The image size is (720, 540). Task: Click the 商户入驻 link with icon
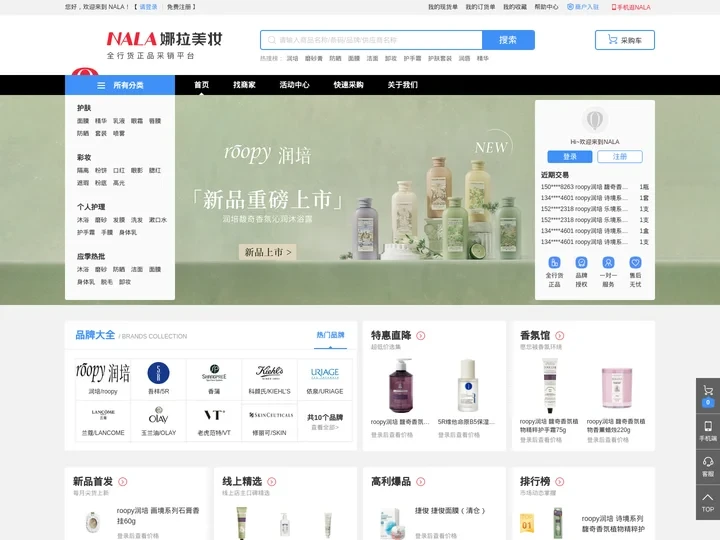click(583, 7)
